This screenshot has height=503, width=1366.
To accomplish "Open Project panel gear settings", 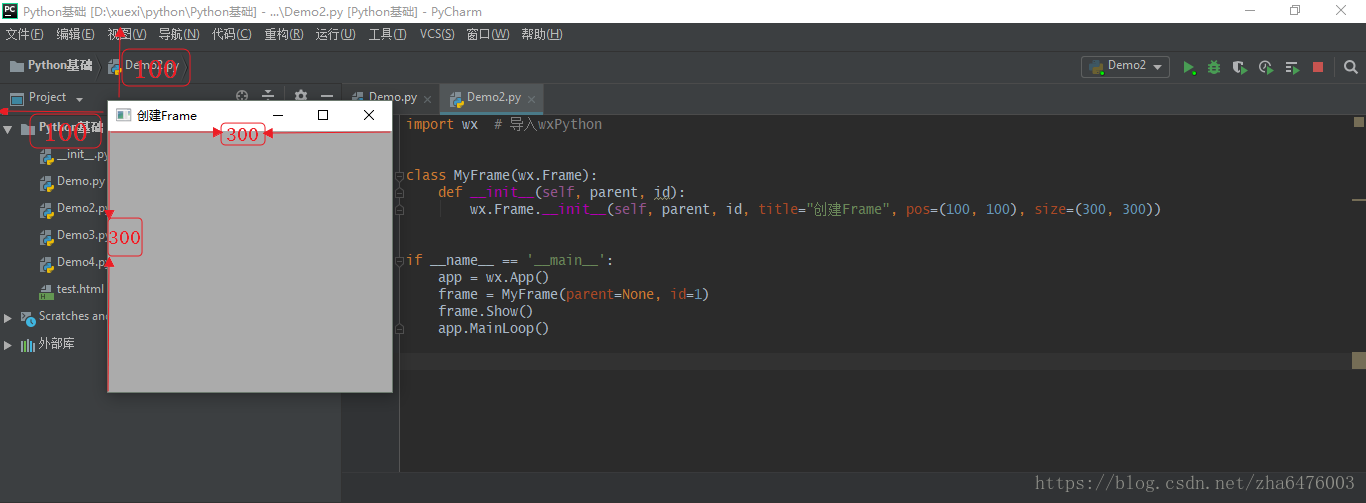I will pyautogui.click(x=301, y=96).
